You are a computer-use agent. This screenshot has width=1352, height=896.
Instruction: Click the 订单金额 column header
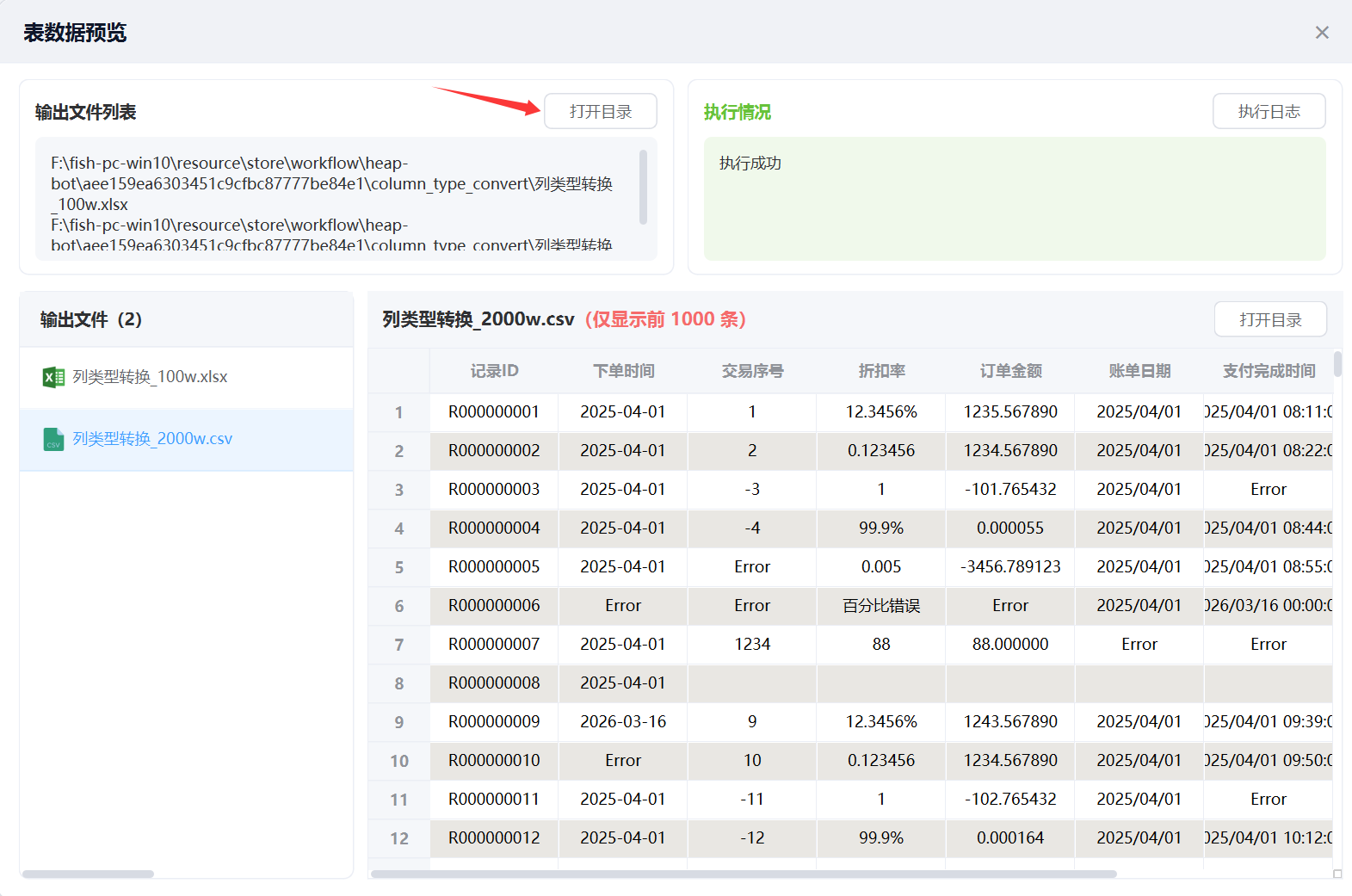[1010, 371]
